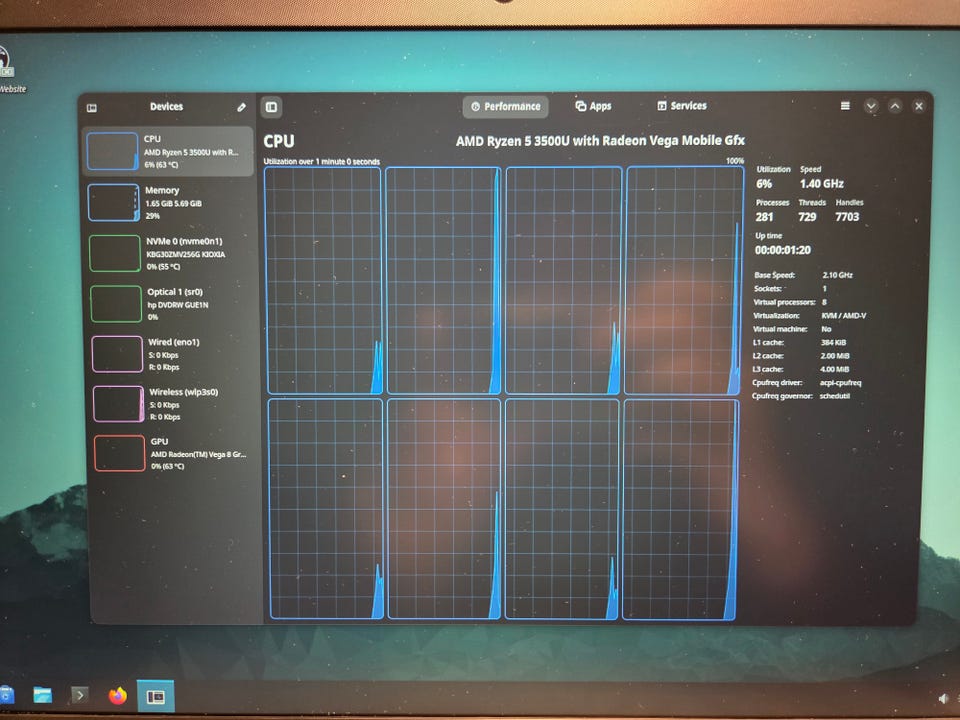Viewport: 960px width, 720px height.
Task: Switch to the Services tab
Action: pos(681,106)
